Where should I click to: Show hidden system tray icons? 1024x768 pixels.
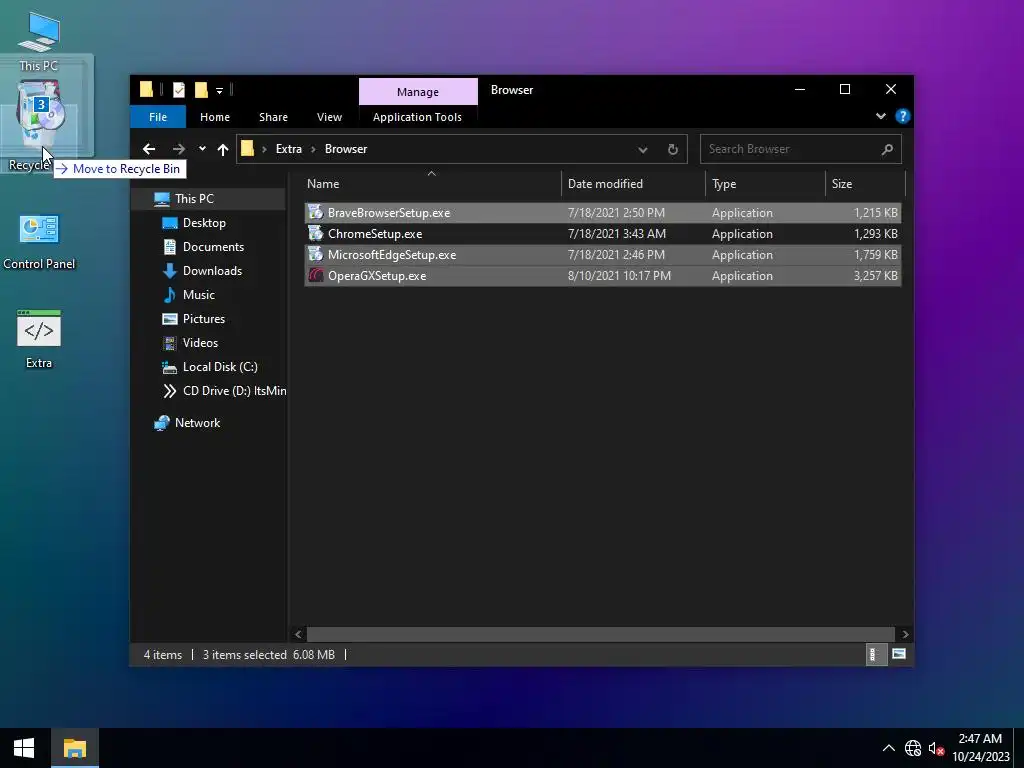889,748
